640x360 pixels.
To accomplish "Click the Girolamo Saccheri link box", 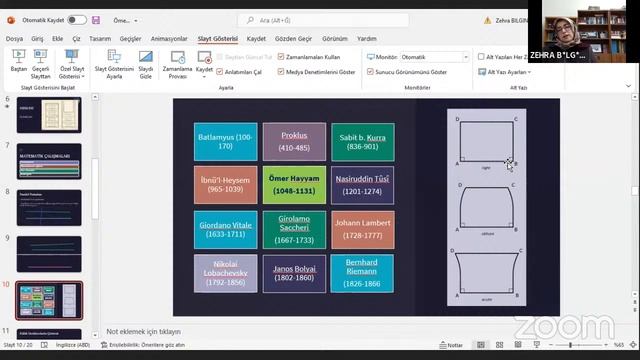I will tap(294, 229).
